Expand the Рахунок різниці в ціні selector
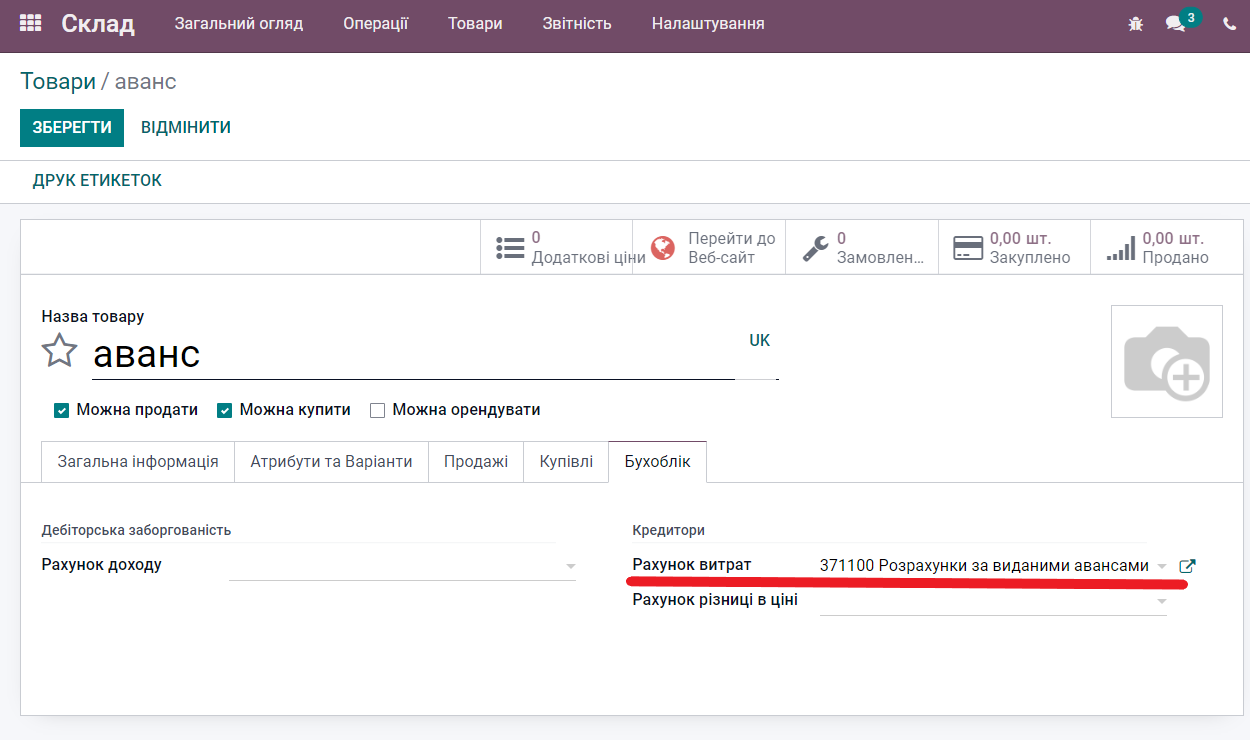 click(1160, 601)
